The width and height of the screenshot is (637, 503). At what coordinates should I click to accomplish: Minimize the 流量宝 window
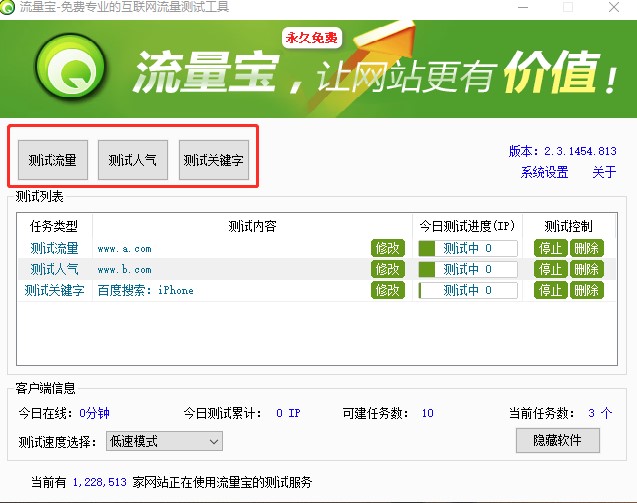[x=523, y=7]
